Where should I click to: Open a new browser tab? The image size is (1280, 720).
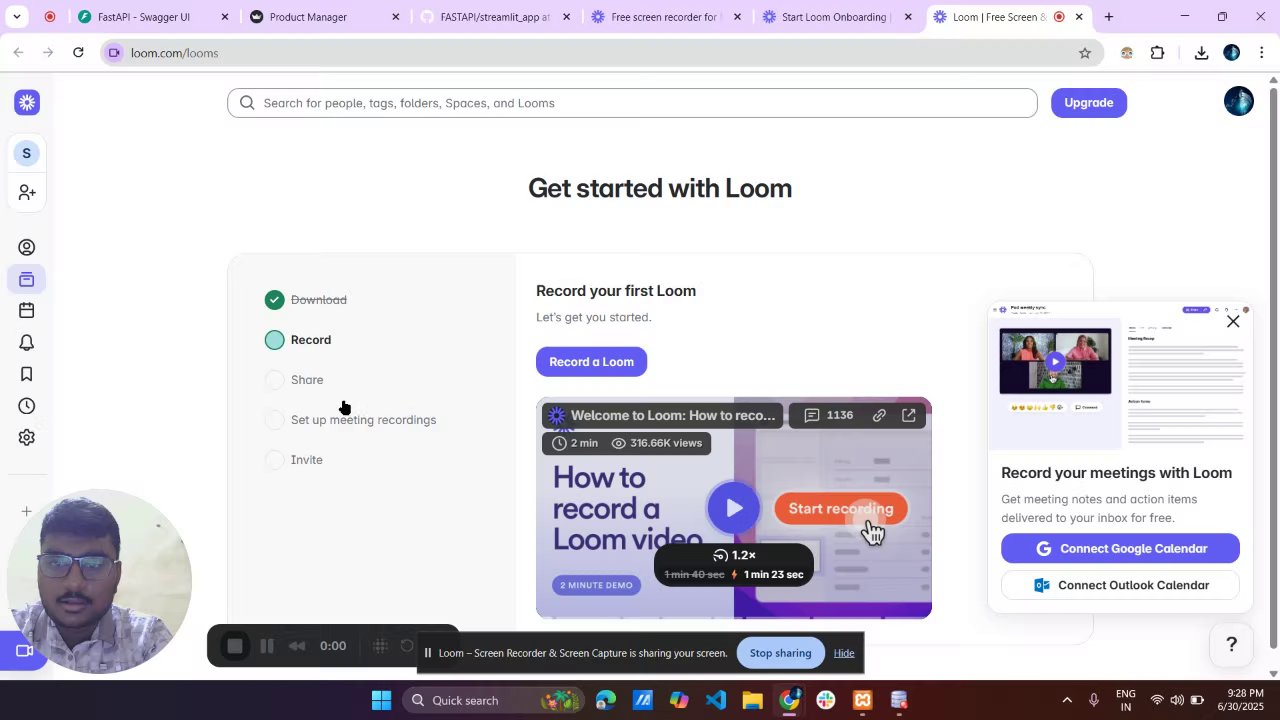[1108, 17]
